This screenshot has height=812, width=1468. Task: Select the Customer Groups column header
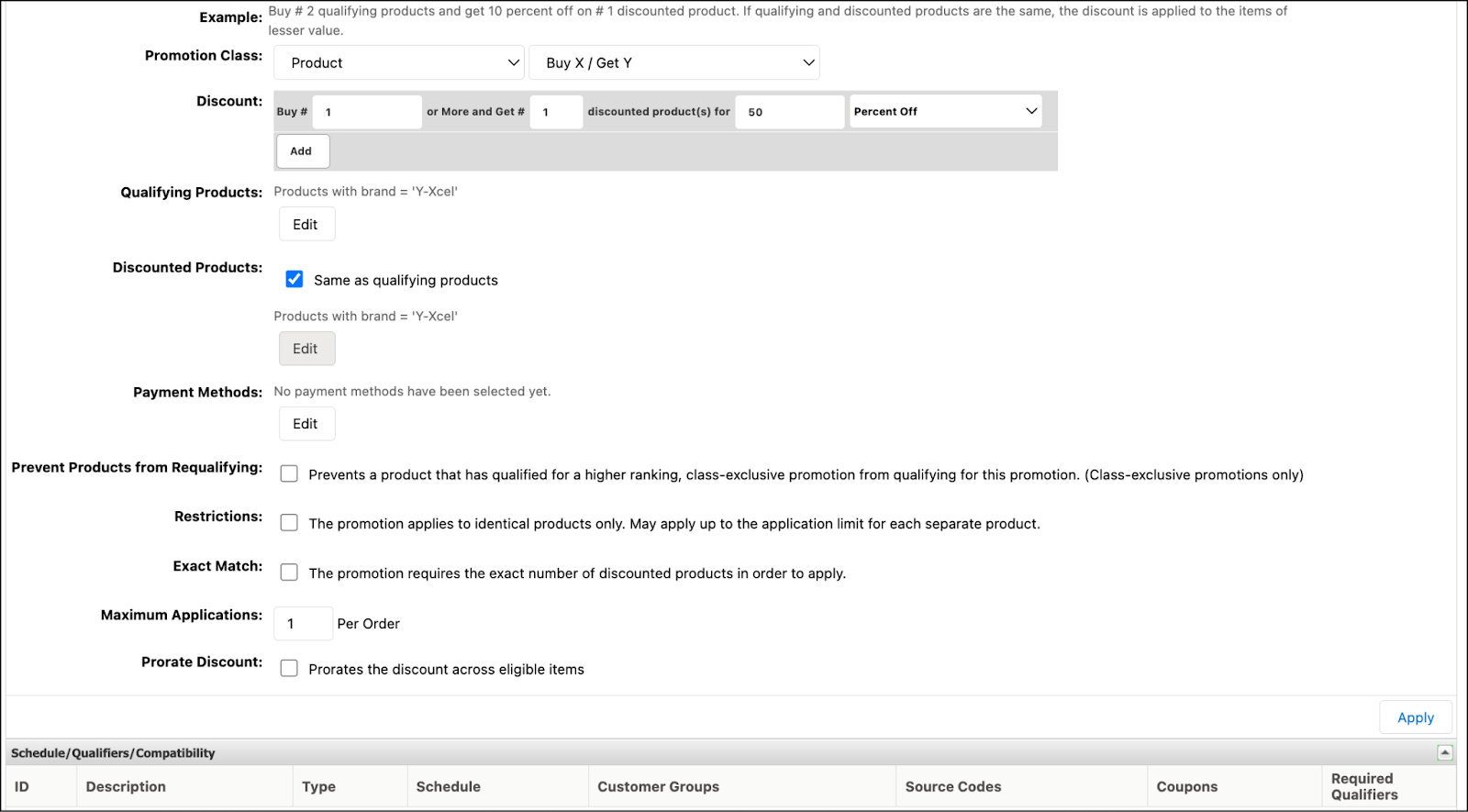click(x=658, y=786)
